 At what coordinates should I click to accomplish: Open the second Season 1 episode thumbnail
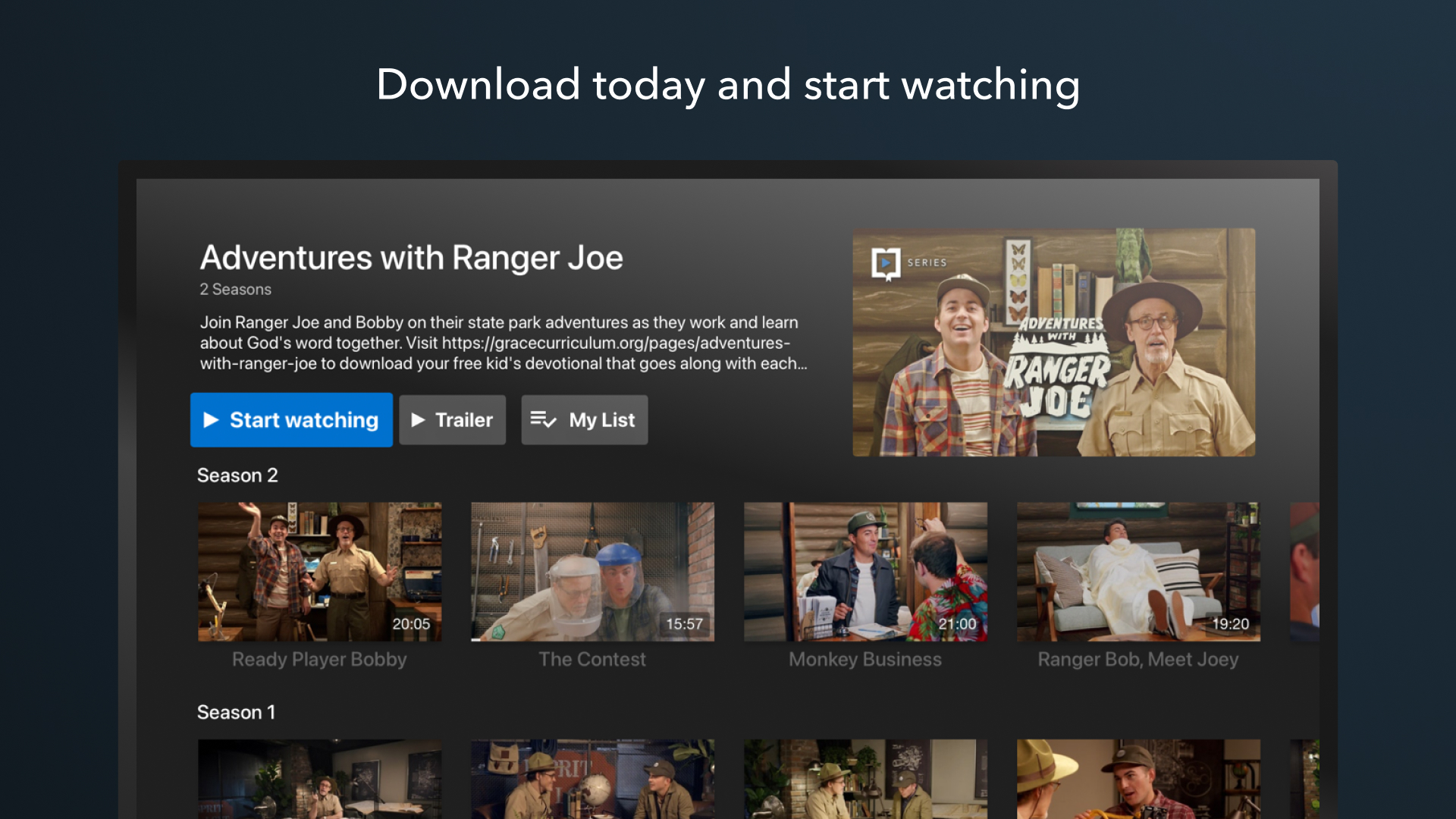(592, 779)
